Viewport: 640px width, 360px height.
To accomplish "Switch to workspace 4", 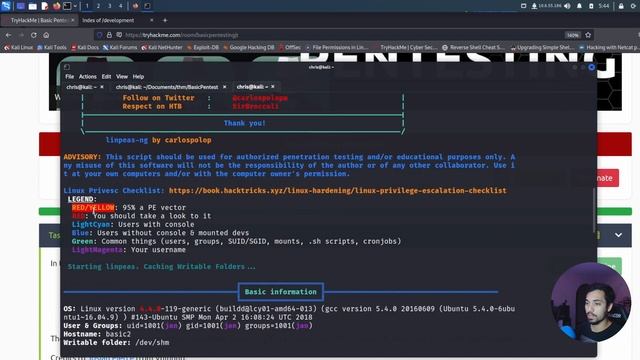I will pyautogui.click(x=120, y=6).
